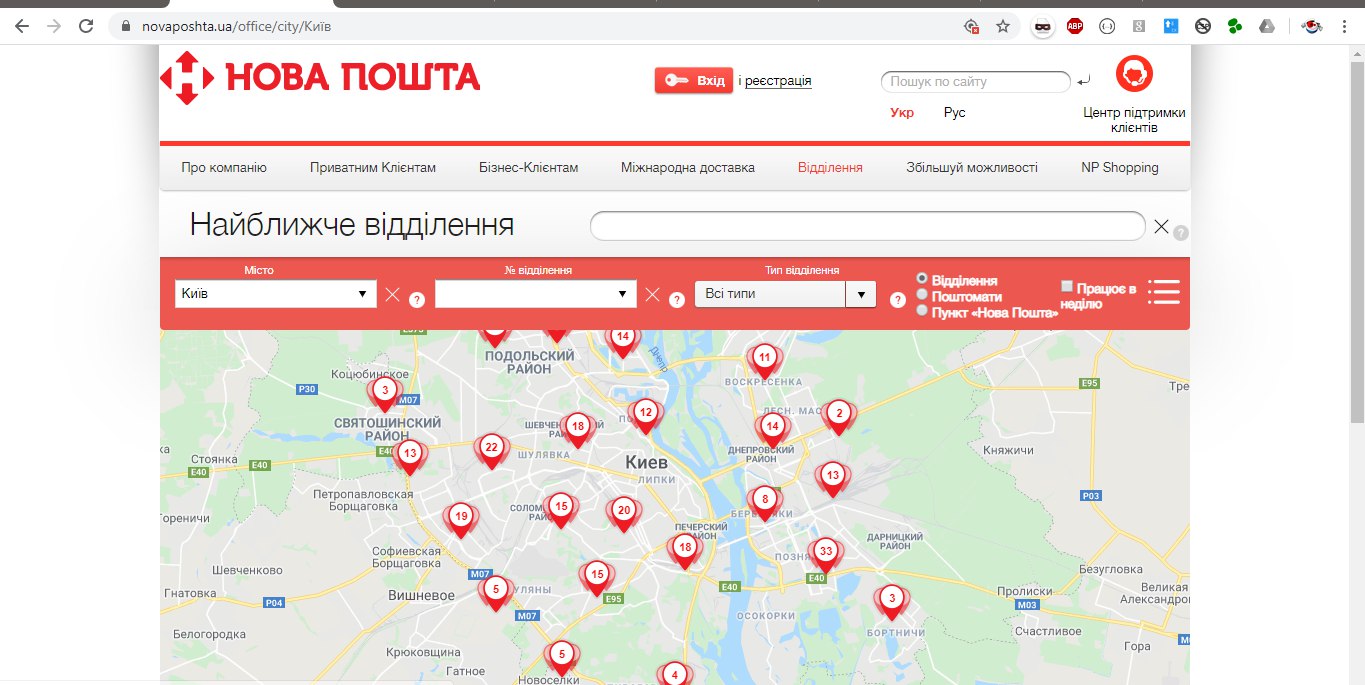Clear the № відділення selection with X
The image size is (1365, 685).
[652, 294]
